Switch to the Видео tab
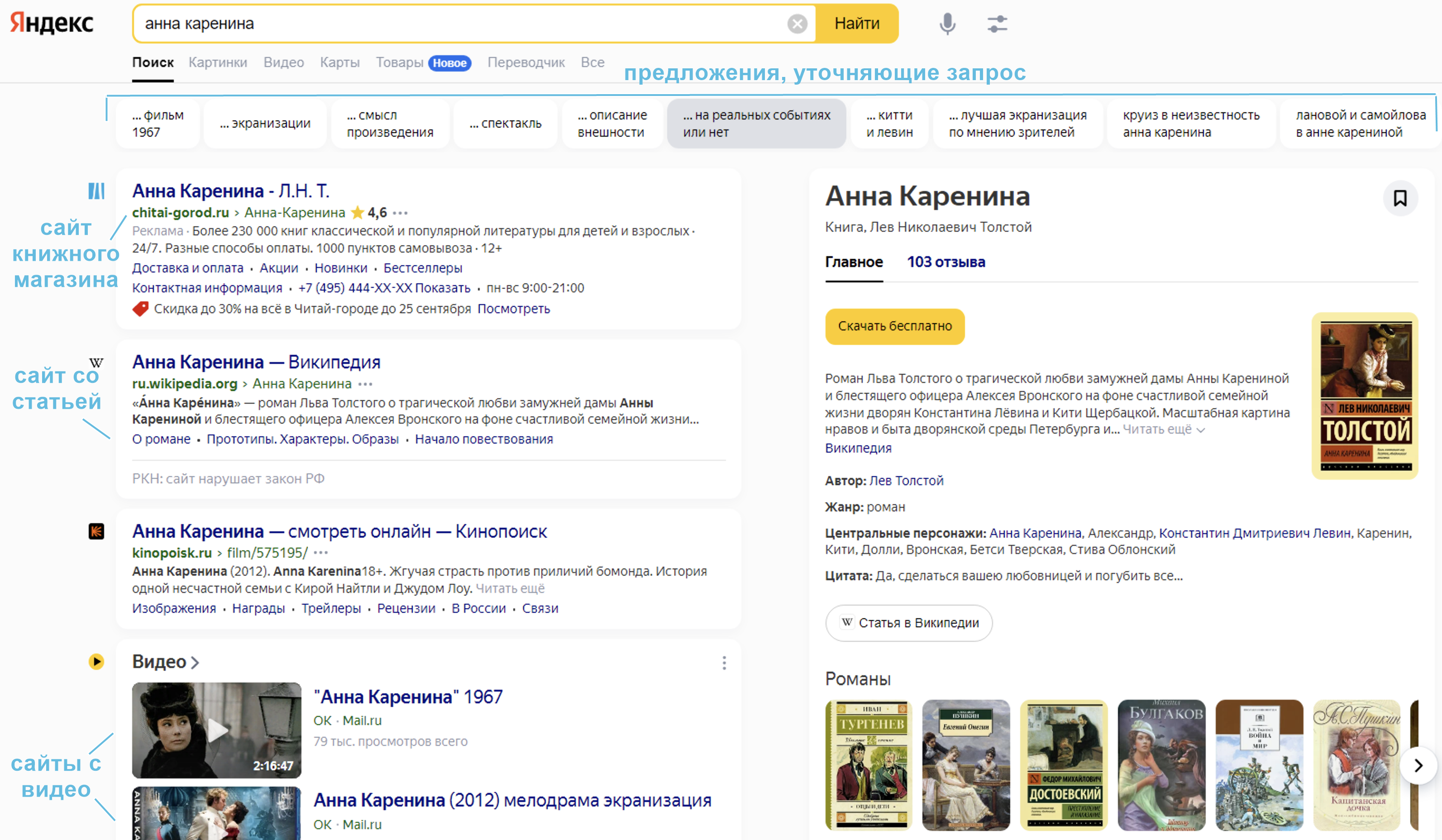The image size is (1442, 840). click(284, 62)
